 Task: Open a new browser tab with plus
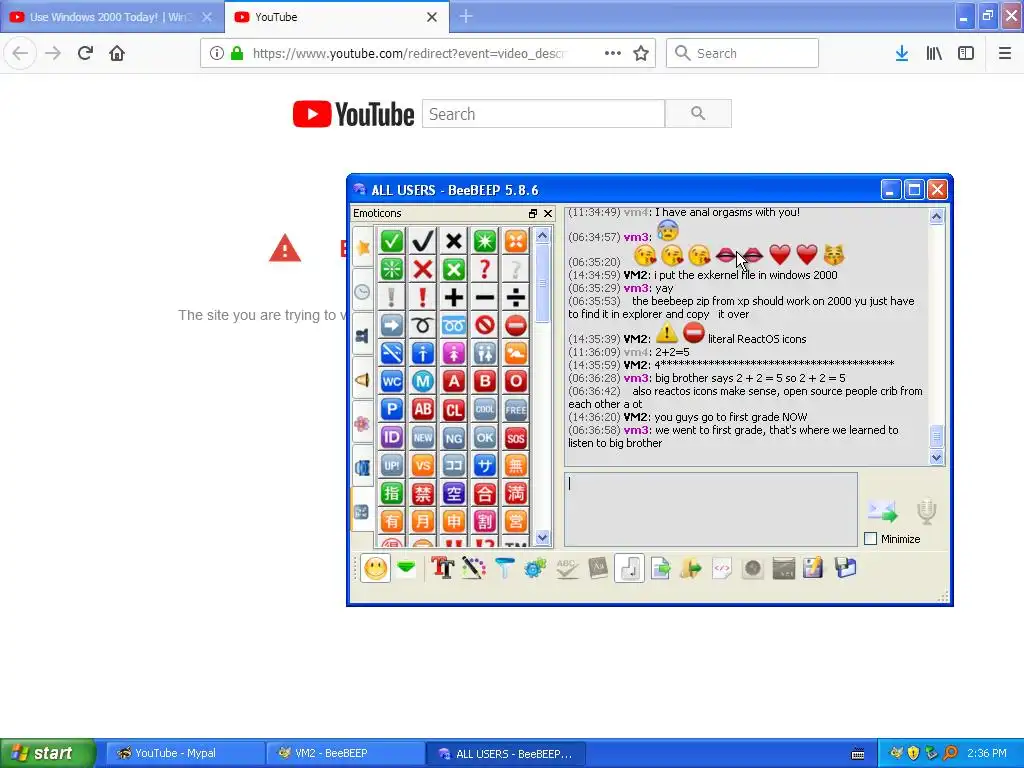tap(466, 16)
